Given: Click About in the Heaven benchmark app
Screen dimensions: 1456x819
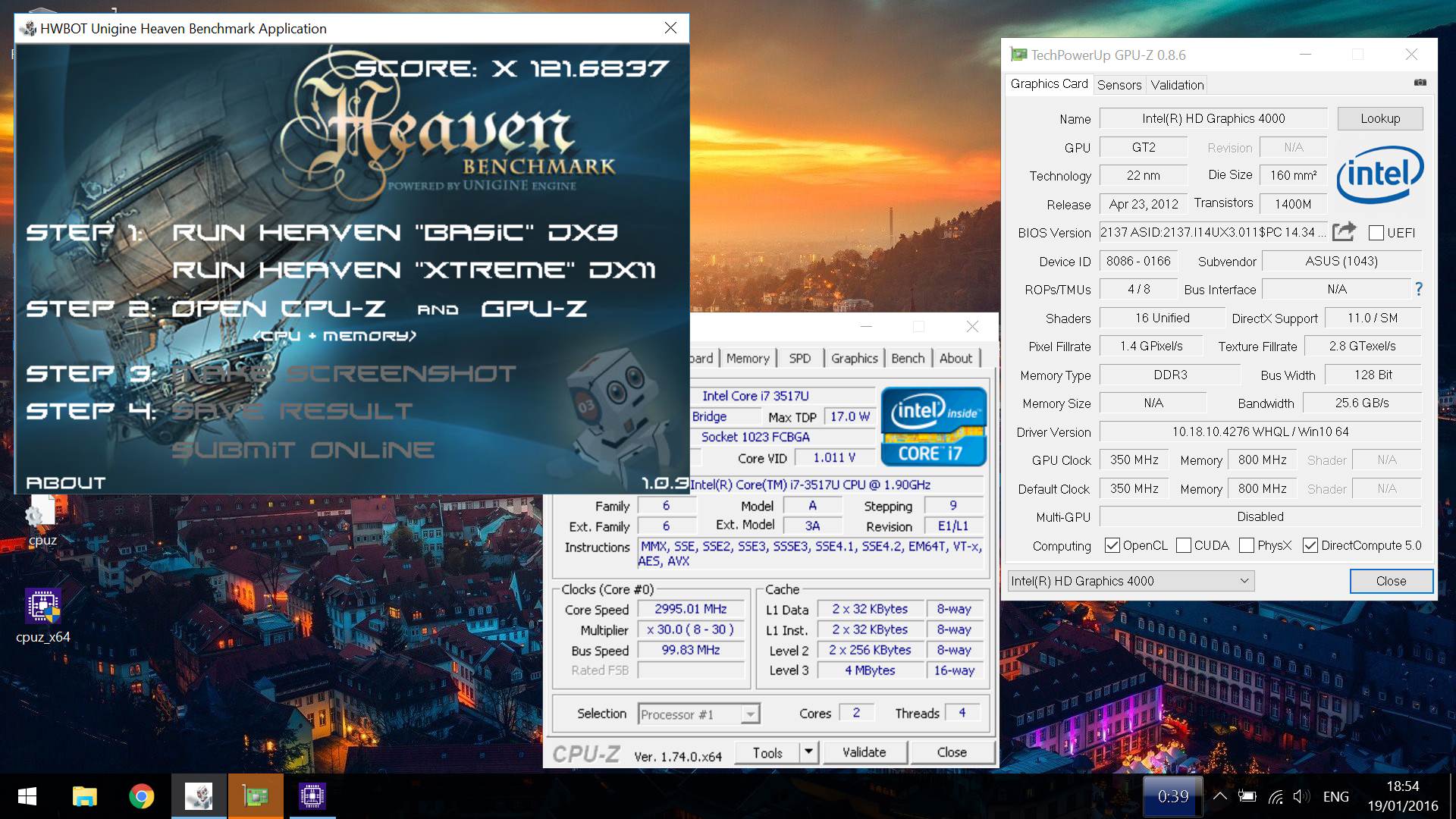Looking at the screenshot, I should [66, 482].
